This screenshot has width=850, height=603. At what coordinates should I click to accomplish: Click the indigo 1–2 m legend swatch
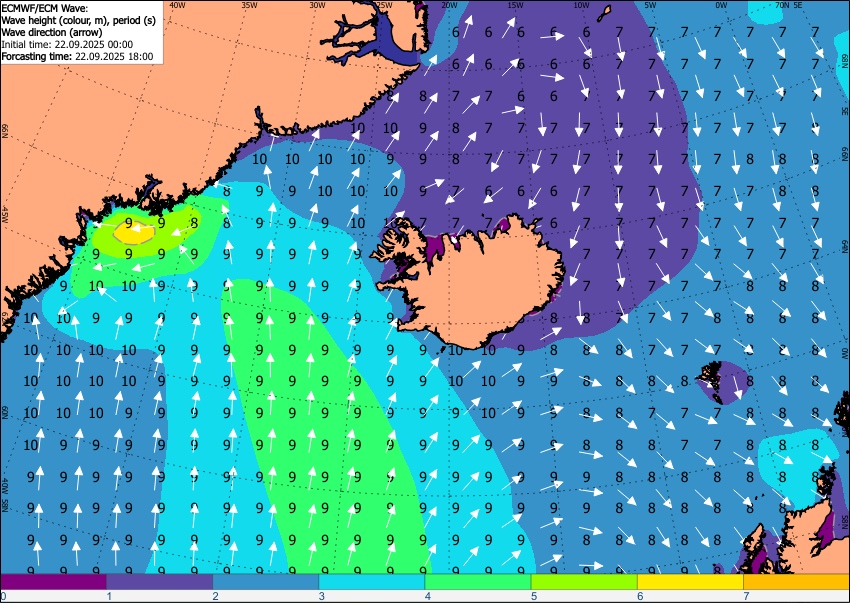pyautogui.click(x=159, y=582)
